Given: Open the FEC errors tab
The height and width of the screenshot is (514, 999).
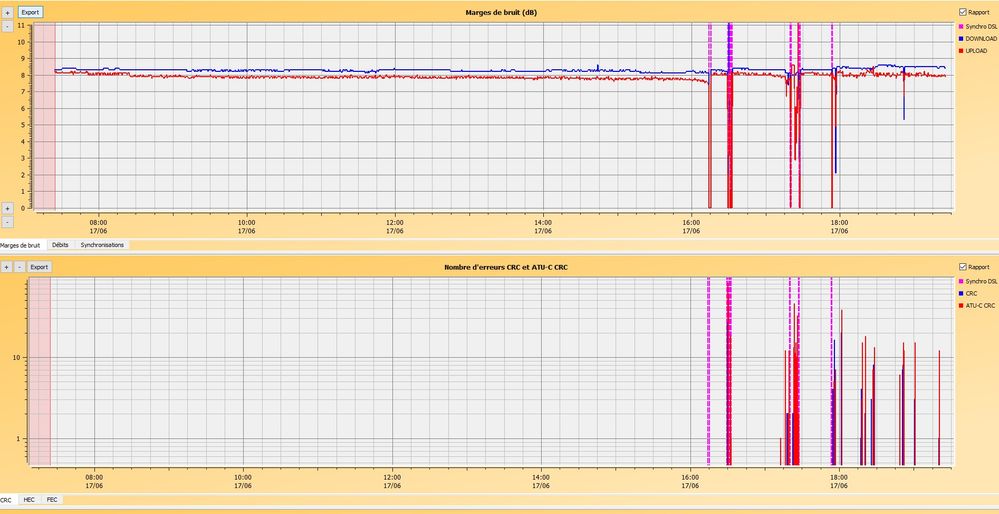Looking at the screenshot, I should (52, 499).
